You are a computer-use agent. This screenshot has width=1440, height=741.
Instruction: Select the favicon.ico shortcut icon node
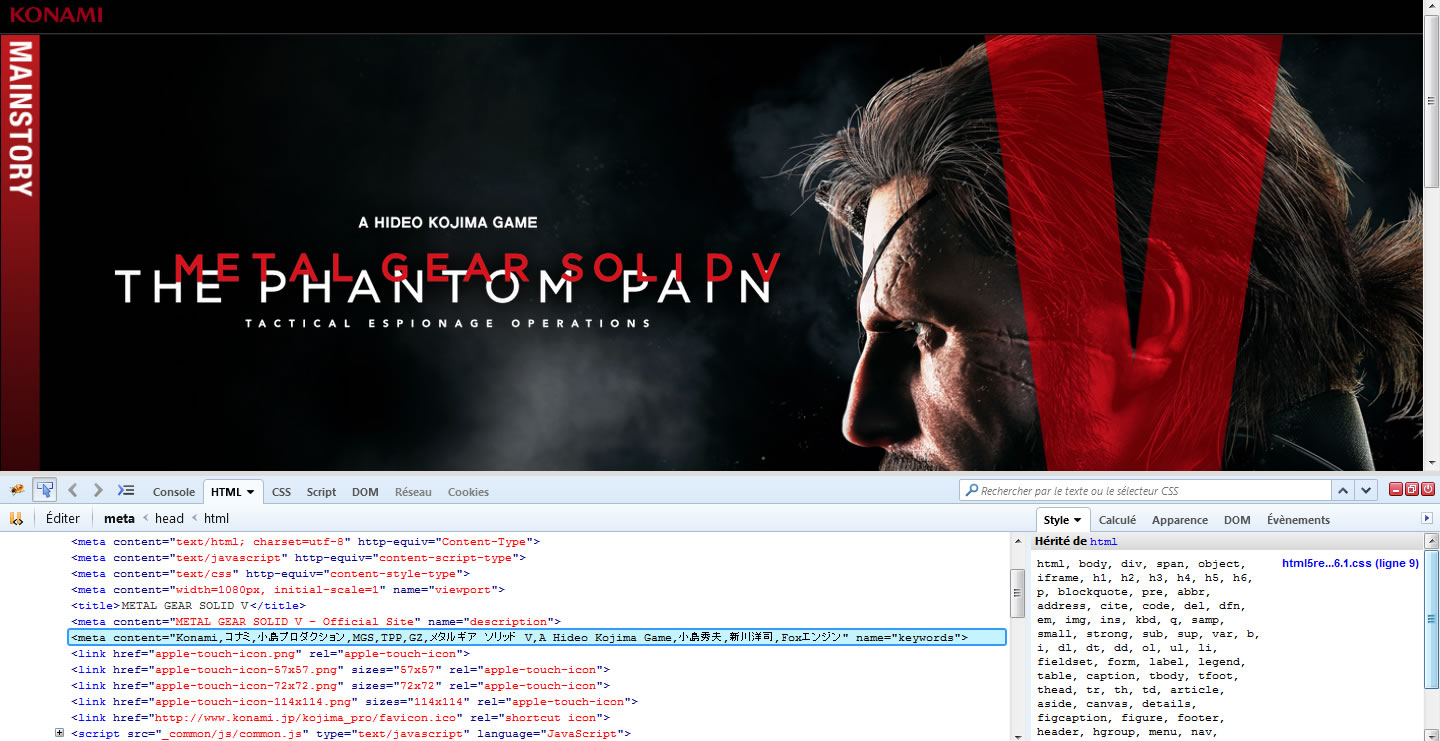(x=340, y=718)
